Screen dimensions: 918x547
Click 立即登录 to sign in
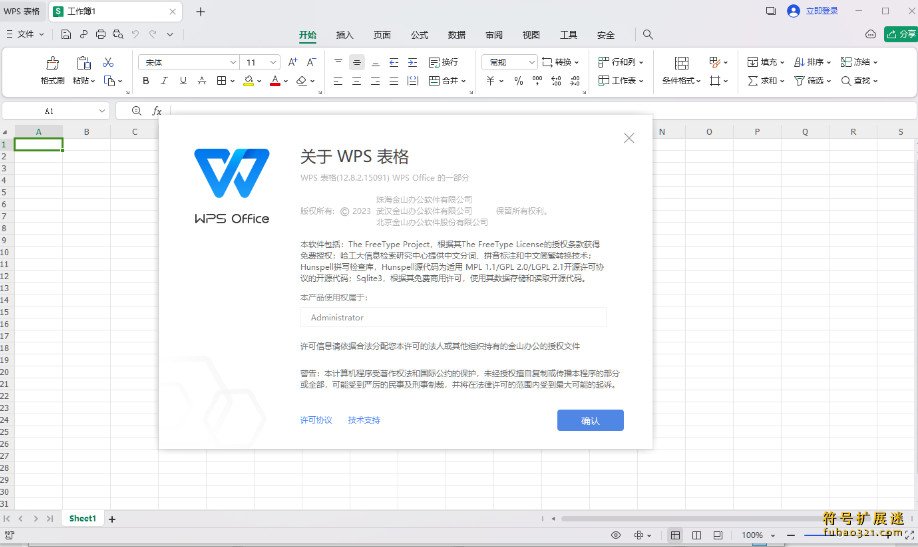click(x=822, y=11)
